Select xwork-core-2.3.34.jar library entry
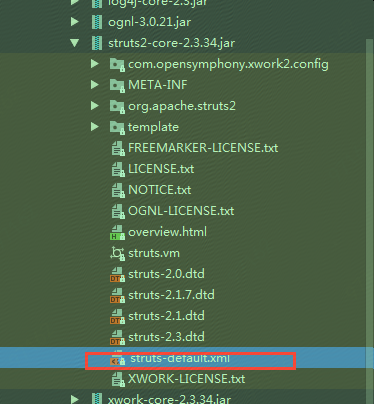The height and width of the screenshot is (404, 374). pyautogui.click(x=169, y=399)
